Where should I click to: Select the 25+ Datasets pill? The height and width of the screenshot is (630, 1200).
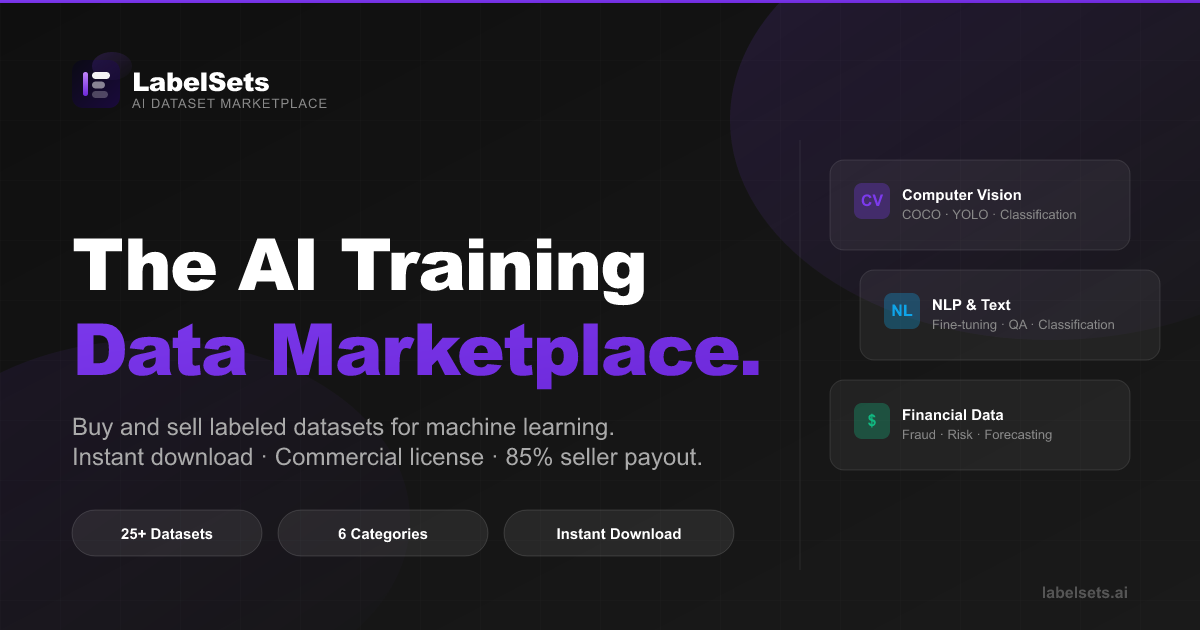[167, 533]
